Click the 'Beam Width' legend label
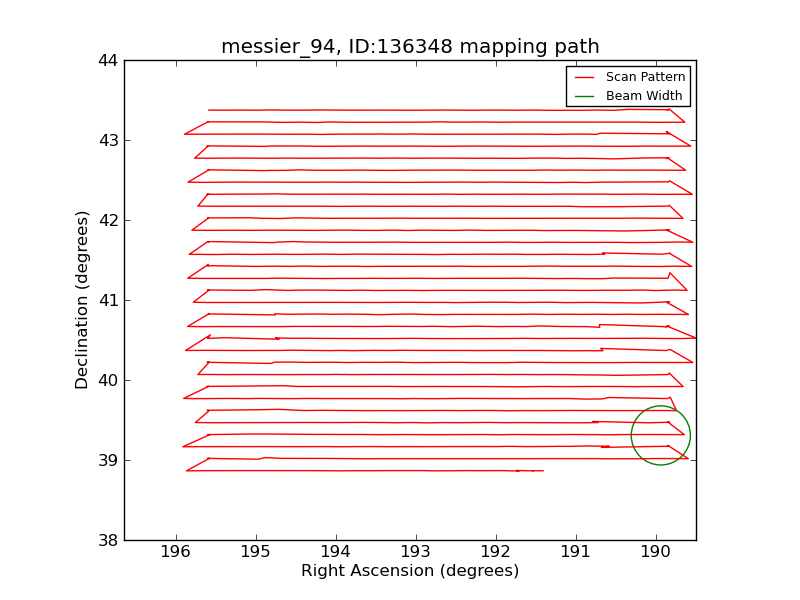Screen dimensions: 800x600 (644, 95)
